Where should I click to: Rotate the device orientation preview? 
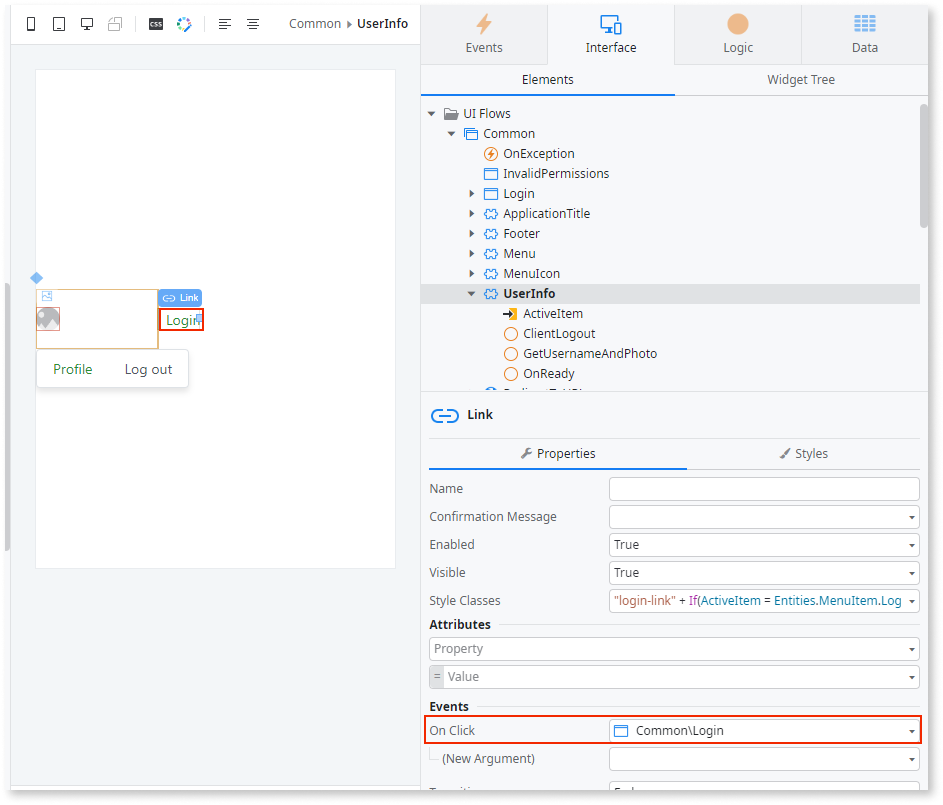click(114, 24)
